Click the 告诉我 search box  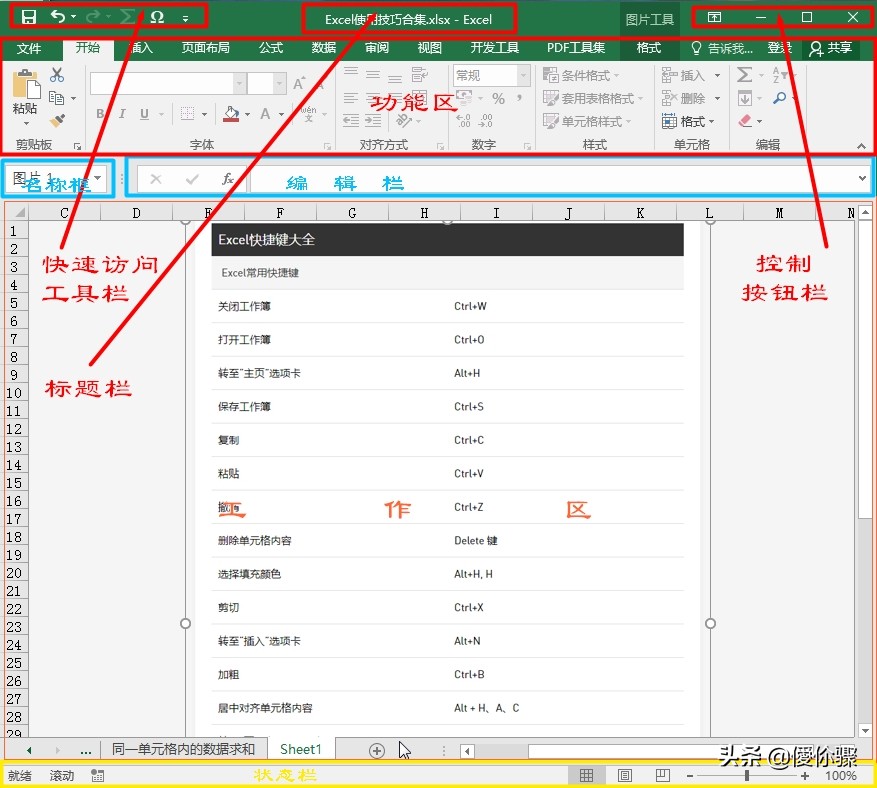coord(723,49)
